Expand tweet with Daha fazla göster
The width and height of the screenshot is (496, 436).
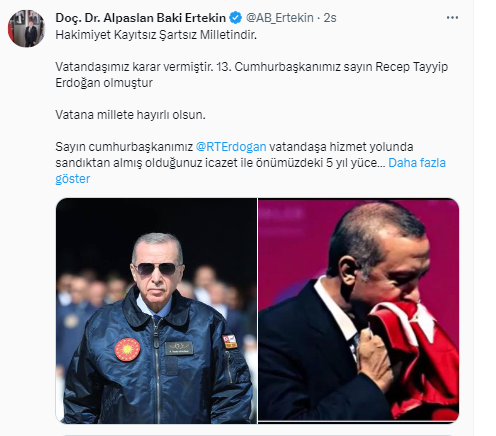(x=250, y=171)
